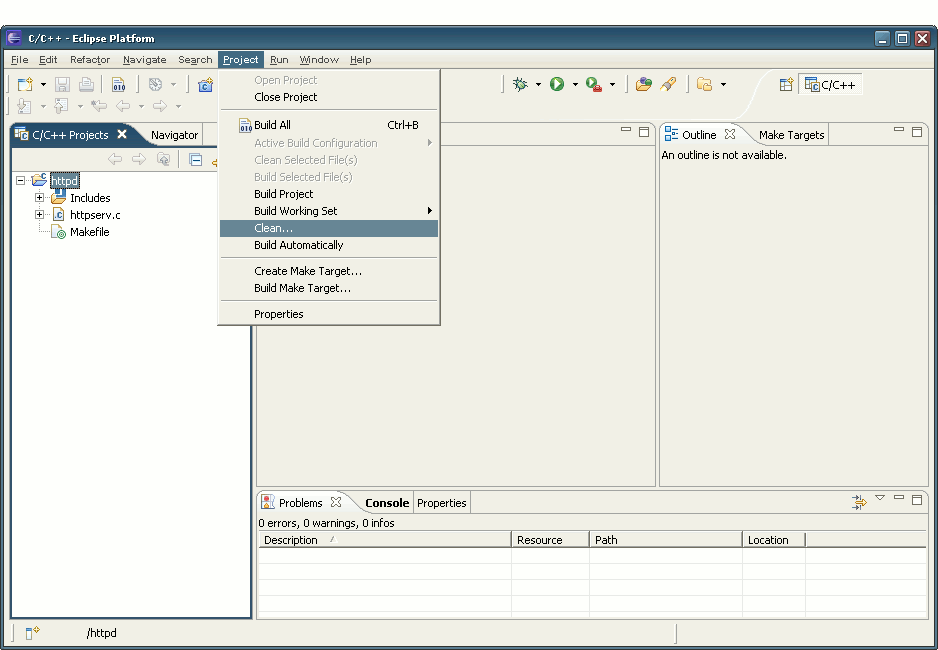Open the Refactor menu
This screenshot has width=938, height=650.
[x=90, y=60]
